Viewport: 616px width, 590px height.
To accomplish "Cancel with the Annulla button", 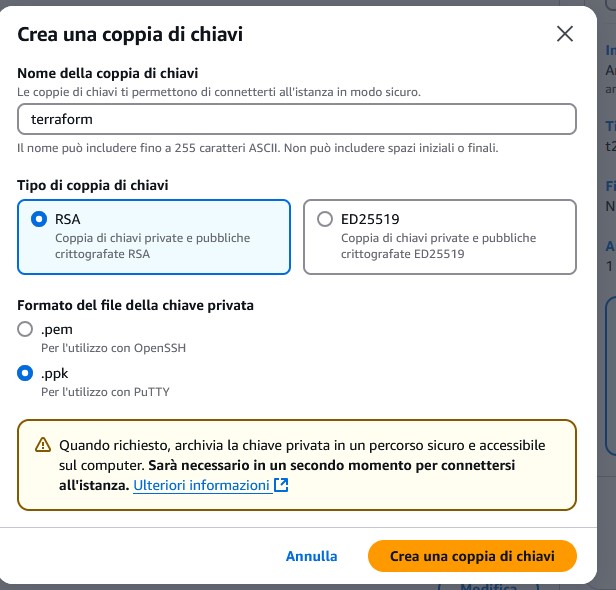I will click(311, 556).
